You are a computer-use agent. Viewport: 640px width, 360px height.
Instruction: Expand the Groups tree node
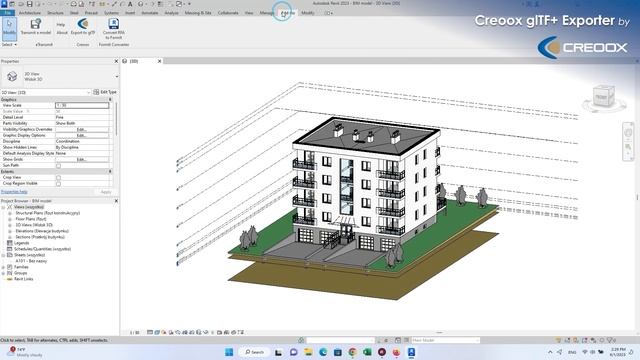(x=3, y=273)
